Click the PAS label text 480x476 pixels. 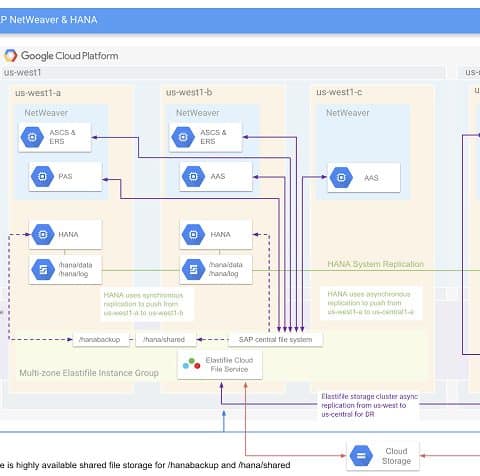(x=65, y=176)
